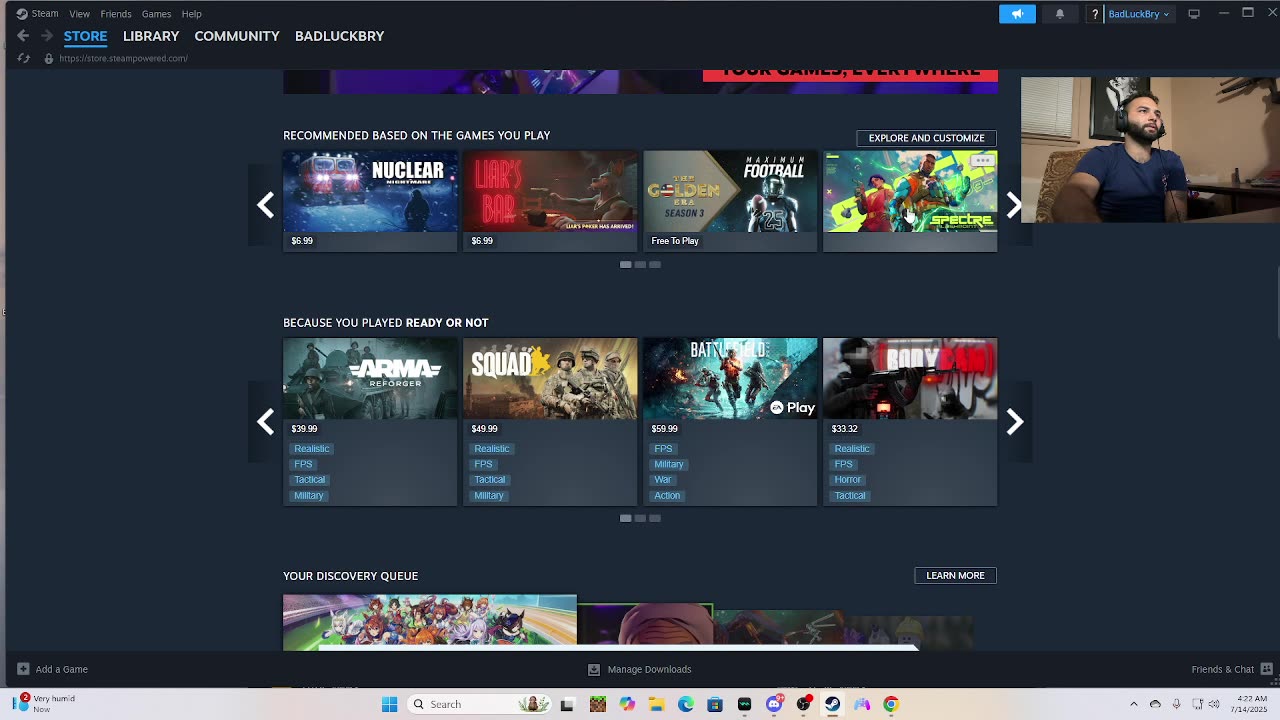This screenshot has height=720, width=1280.
Task: Switch to Big Picture mode icon
Action: tap(1194, 14)
